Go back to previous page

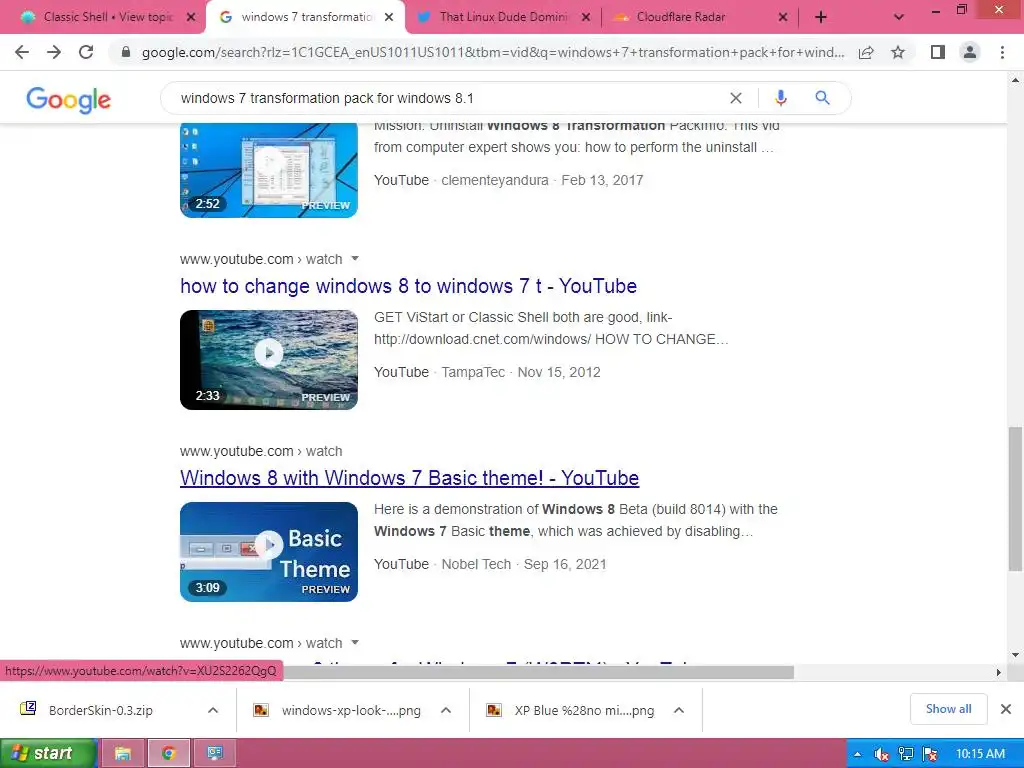[22, 52]
